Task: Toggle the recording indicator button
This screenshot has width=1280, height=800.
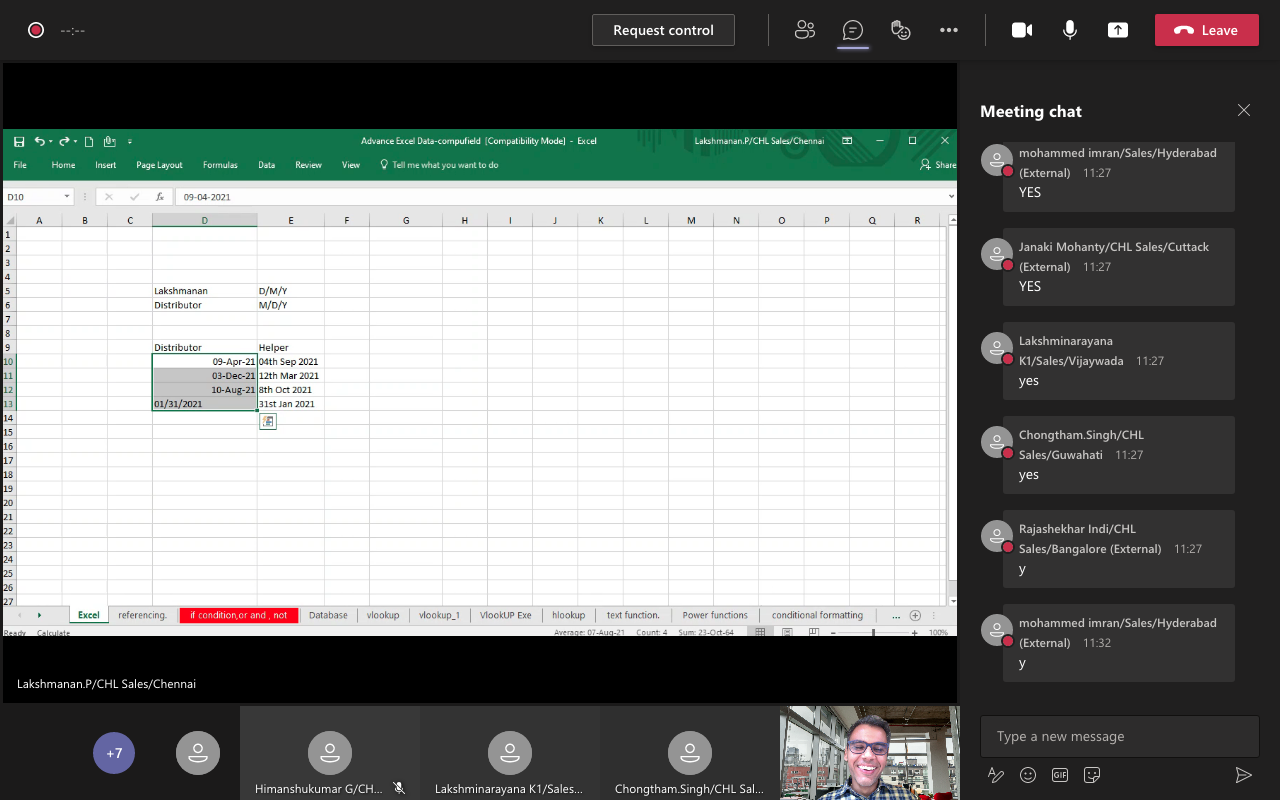Action: pyautogui.click(x=36, y=30)
